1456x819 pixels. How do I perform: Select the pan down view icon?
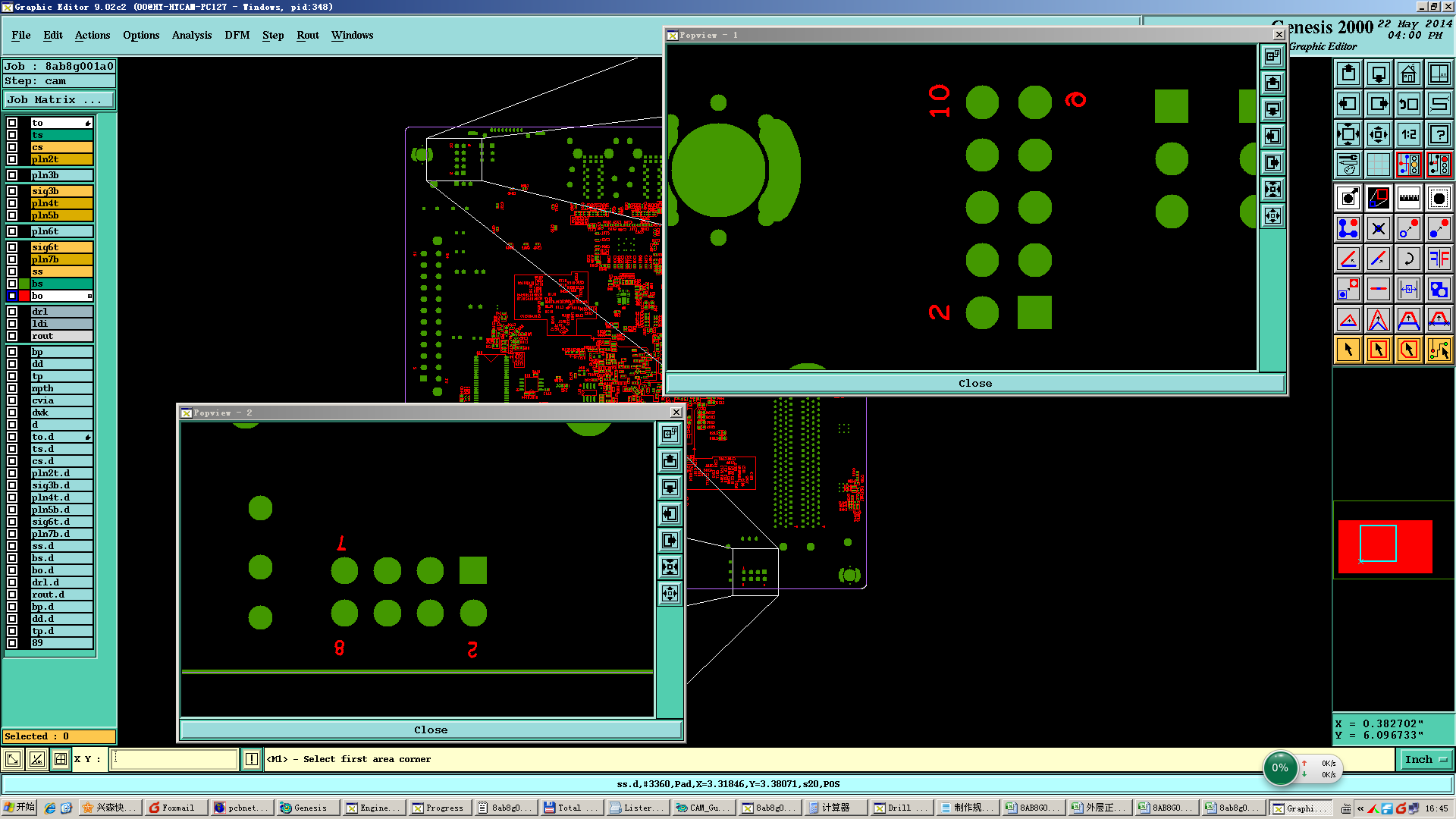click(1379, 74)
